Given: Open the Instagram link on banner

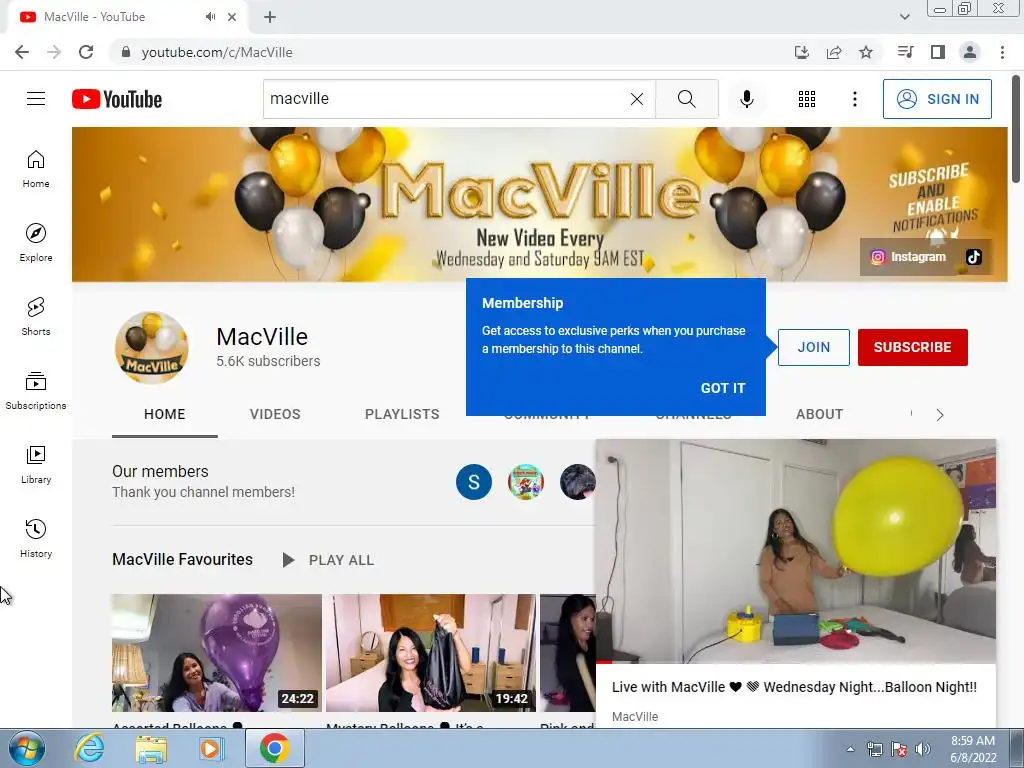Looking at the screenshot, I should pos(908,257).
